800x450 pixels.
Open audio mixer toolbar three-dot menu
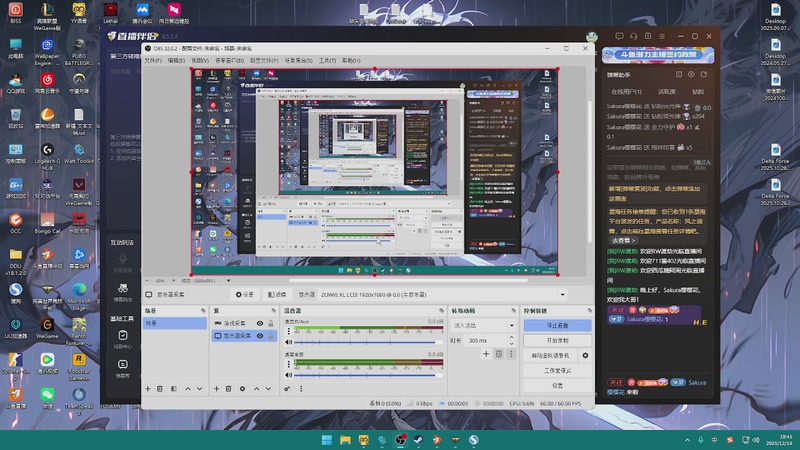point(301,389)
